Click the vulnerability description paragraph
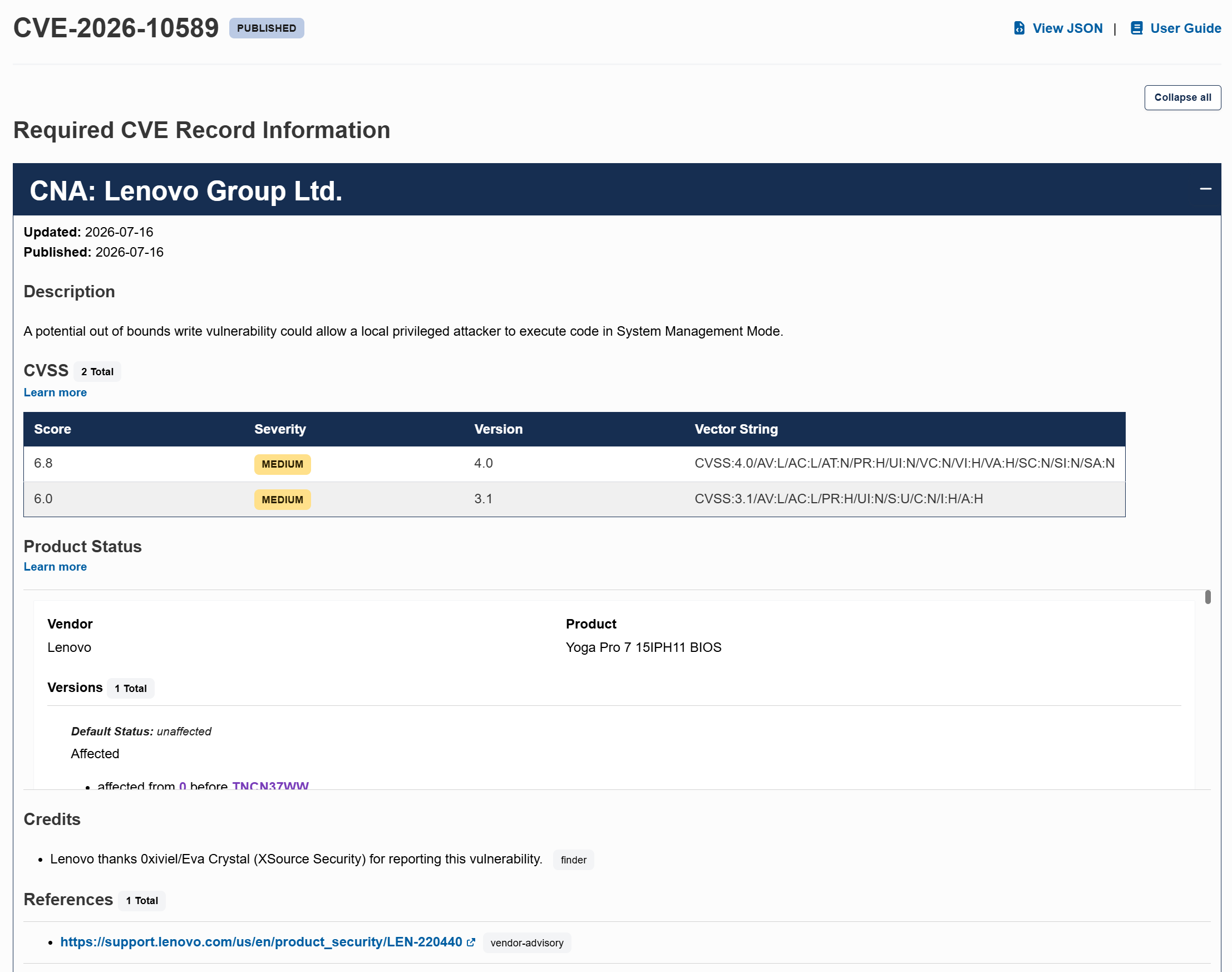 click(403, 331)
